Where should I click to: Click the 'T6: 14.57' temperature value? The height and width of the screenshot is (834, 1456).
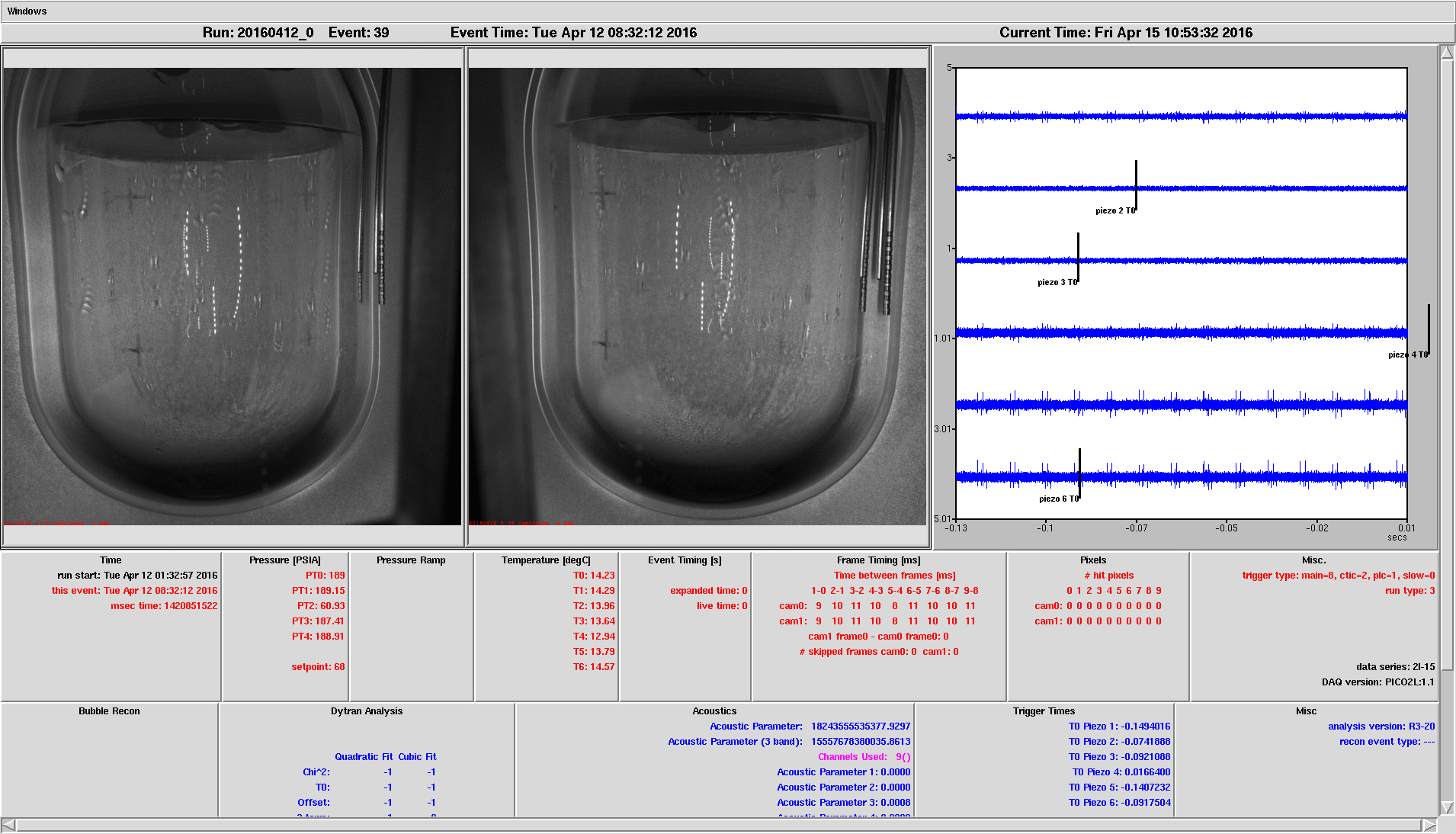click(x=594, y=667)
